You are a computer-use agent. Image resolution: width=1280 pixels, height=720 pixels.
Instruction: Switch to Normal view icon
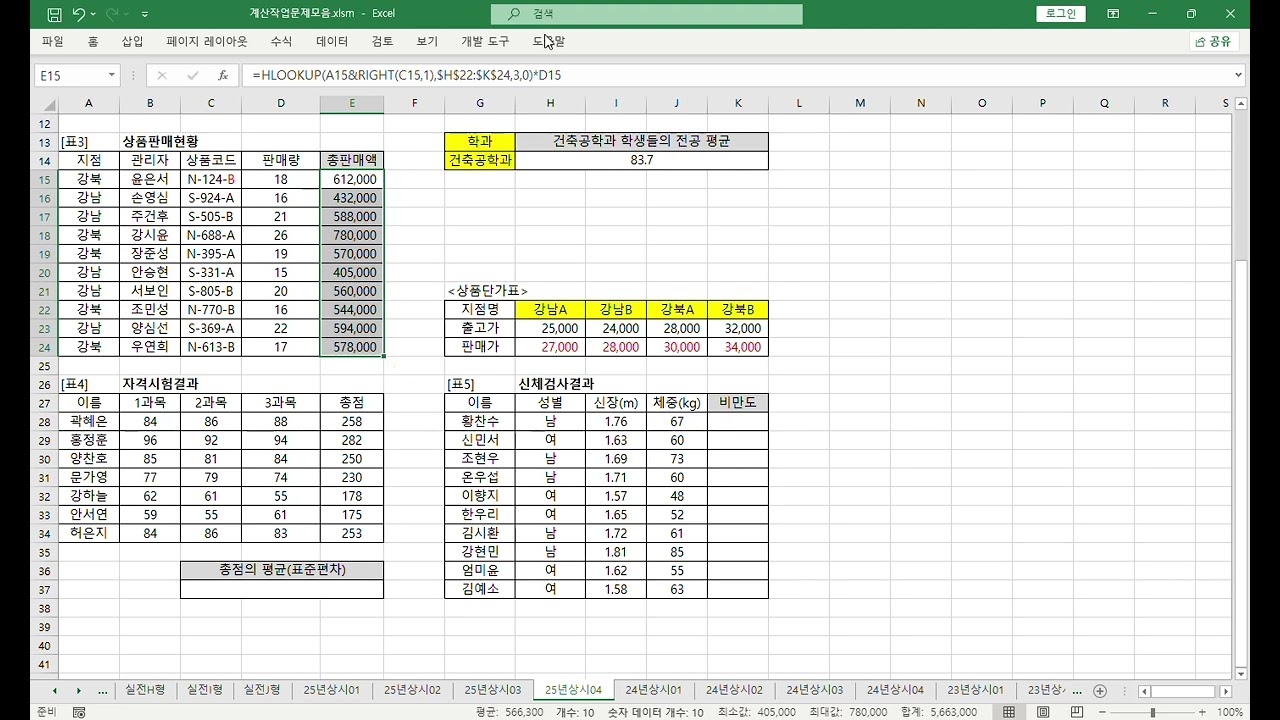point(1009,712)
